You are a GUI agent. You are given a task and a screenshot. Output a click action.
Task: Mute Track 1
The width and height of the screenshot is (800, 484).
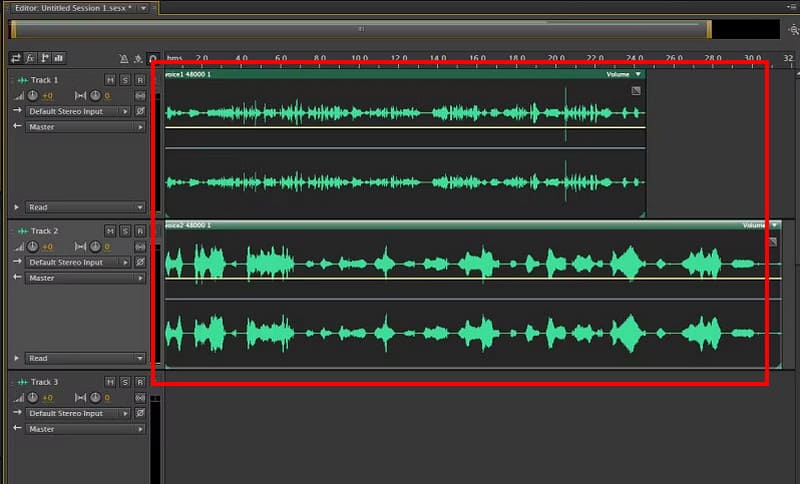point(110,80)
